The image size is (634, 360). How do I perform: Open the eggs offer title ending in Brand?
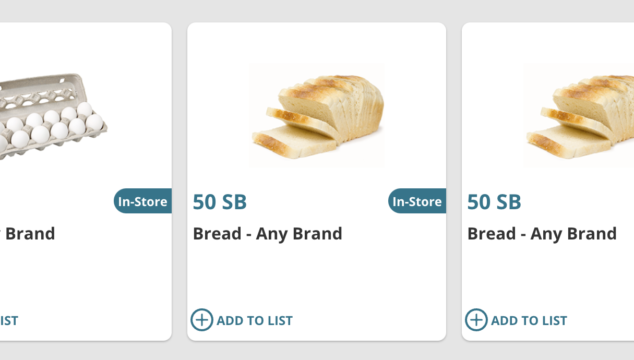pyautogui.click(x=27, y=234)
